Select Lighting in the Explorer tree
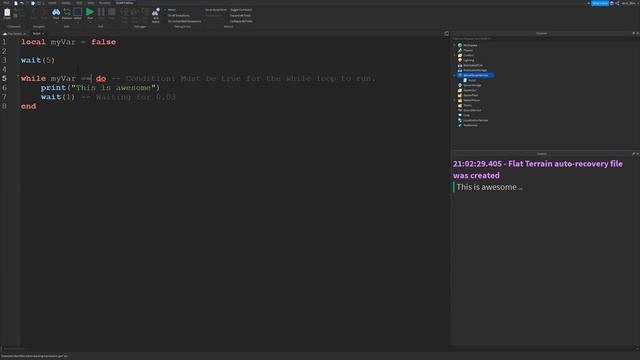The width and height of the screenshot is (640, 360). coord(468,60)
